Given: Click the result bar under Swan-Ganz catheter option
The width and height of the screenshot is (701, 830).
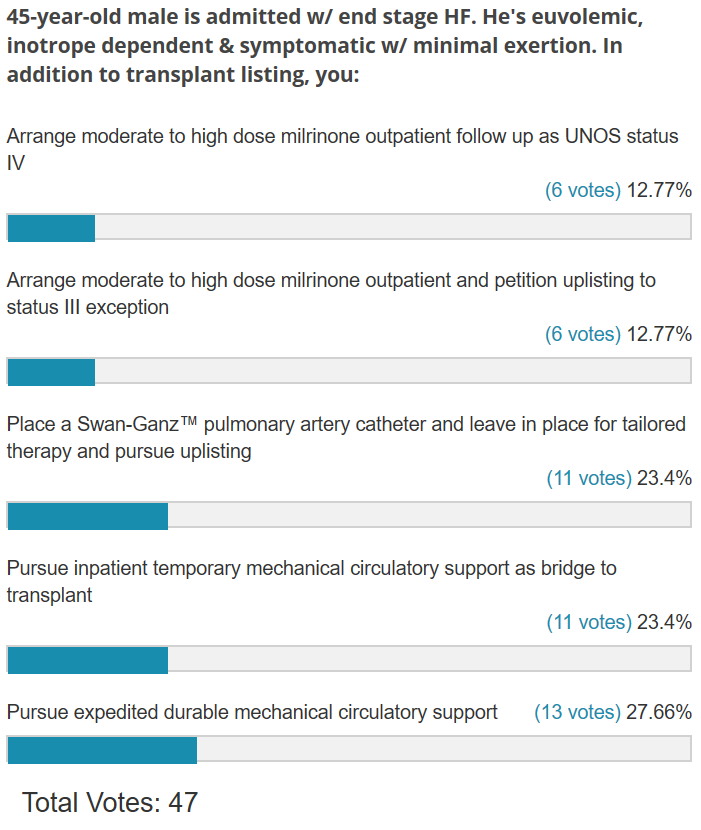Looking at the screenshot, I should coord(349,516).
